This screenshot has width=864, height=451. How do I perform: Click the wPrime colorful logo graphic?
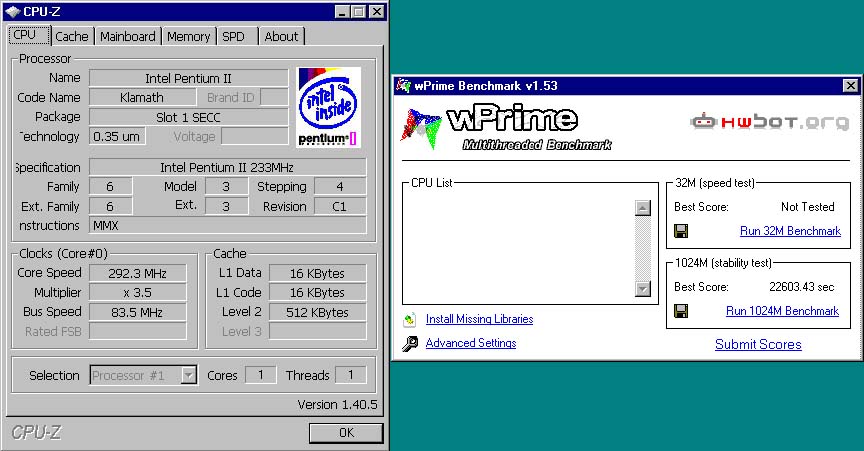421,128
